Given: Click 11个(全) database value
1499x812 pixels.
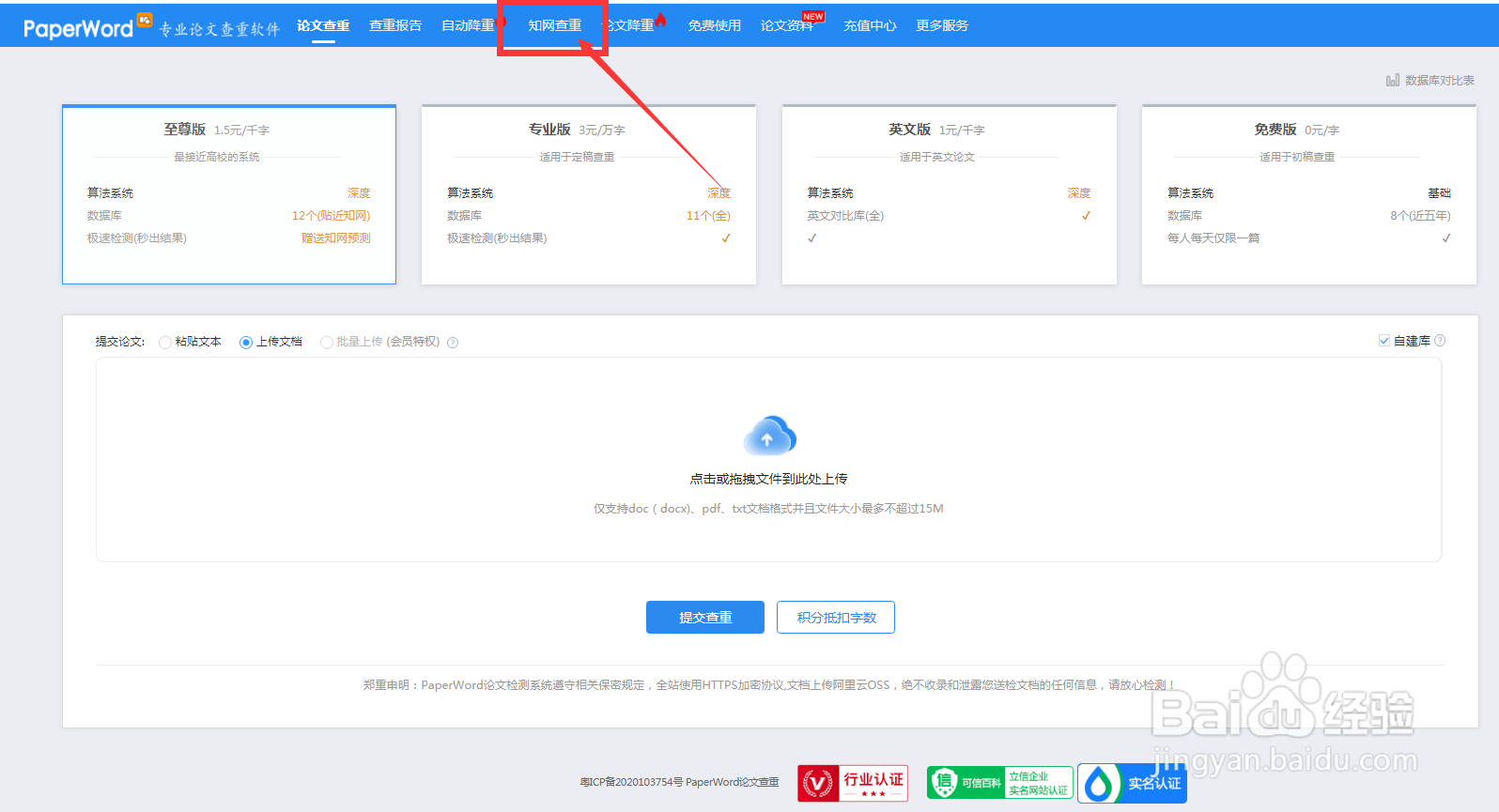Looking at the screenshot, I should click(708, 216).
